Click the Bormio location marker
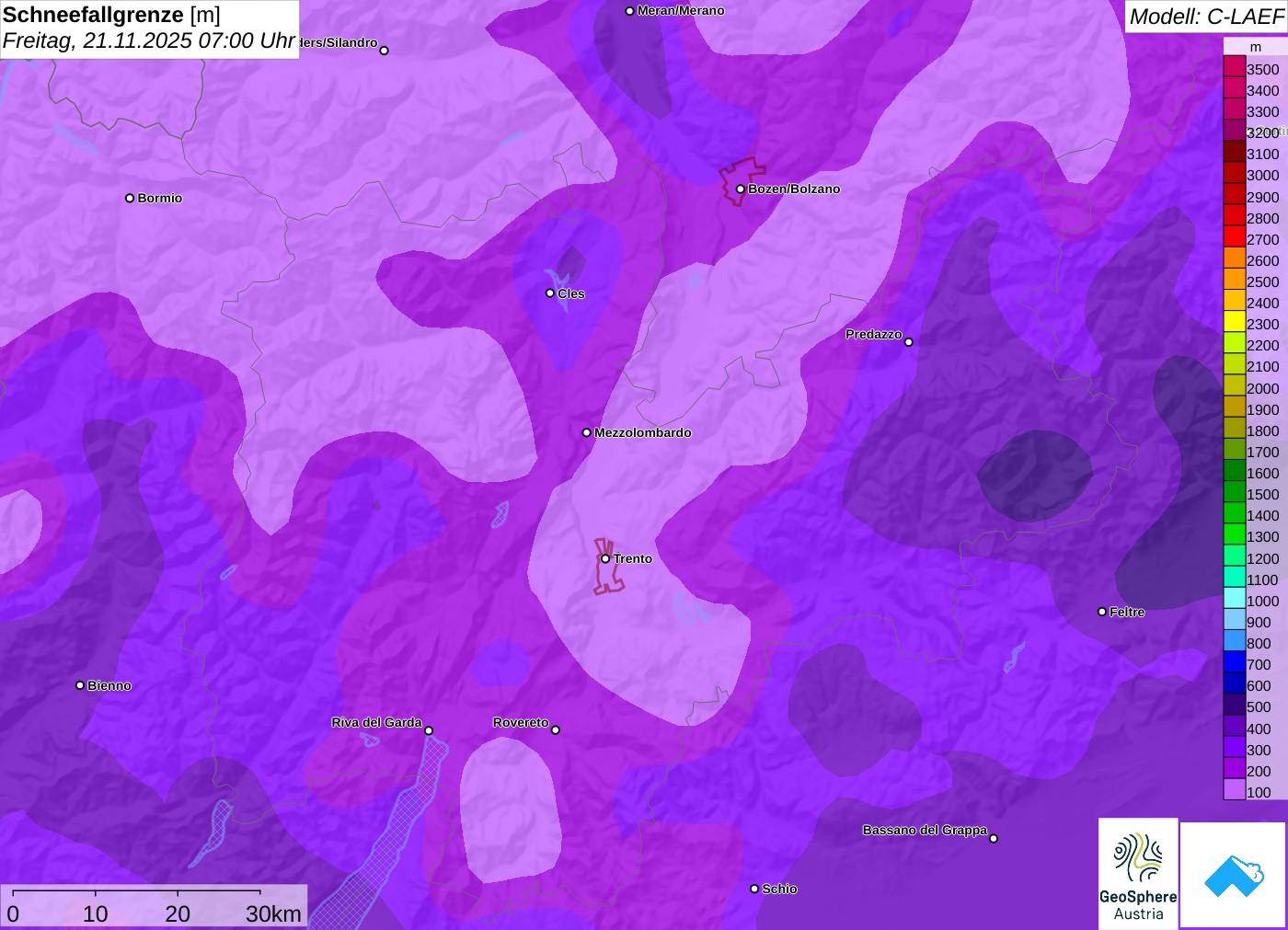 point(130,198)
